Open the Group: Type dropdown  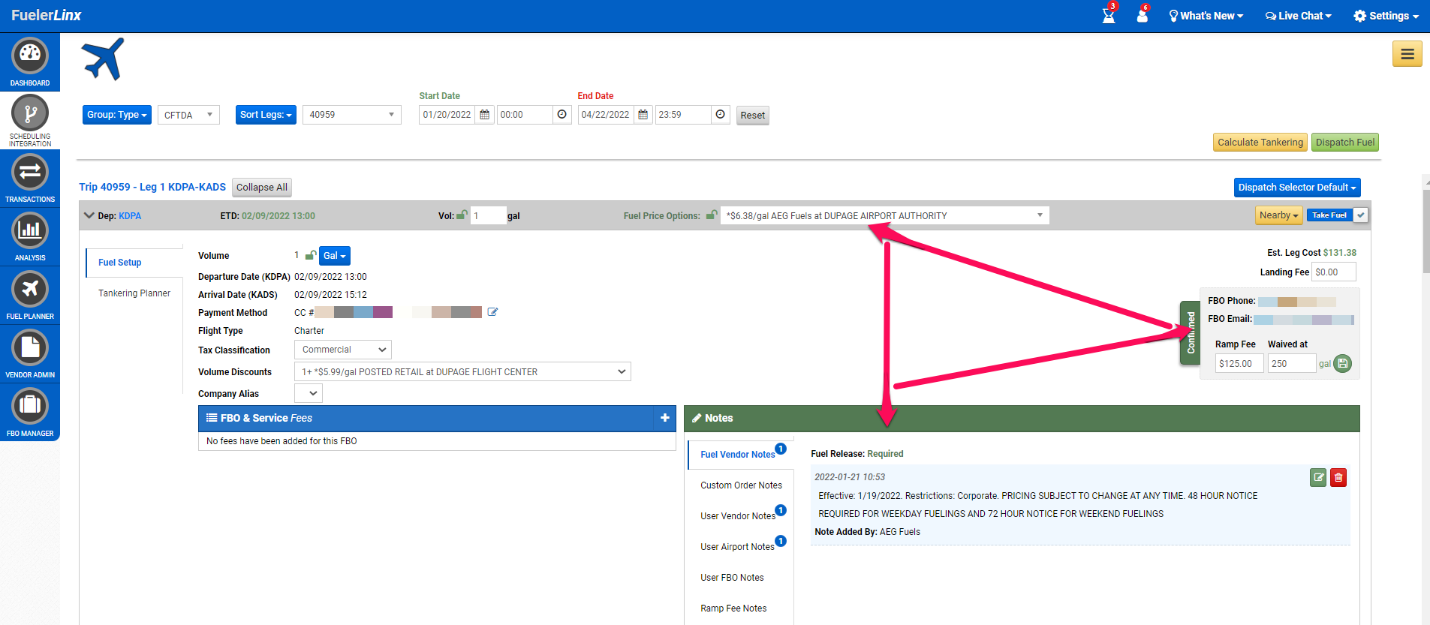pyautogui.click(x=117, y=115)
